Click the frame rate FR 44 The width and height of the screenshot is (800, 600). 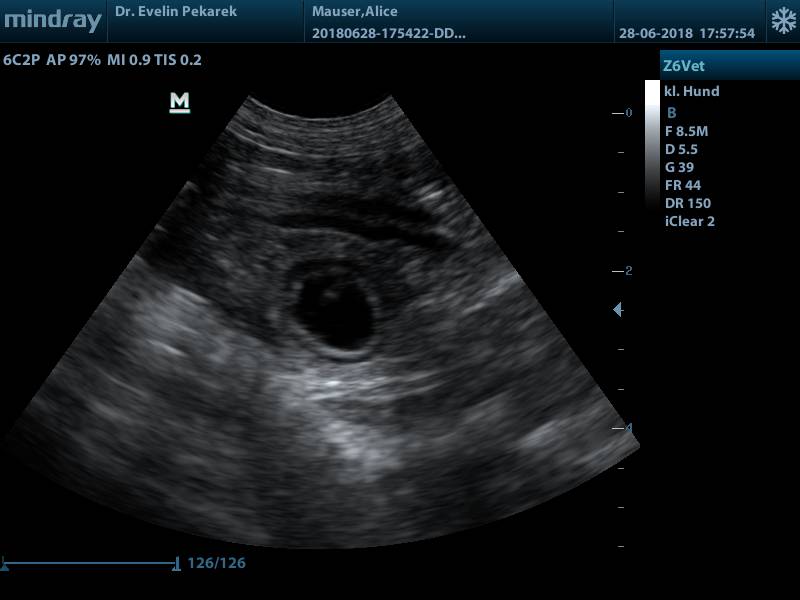tap(683, 185)
